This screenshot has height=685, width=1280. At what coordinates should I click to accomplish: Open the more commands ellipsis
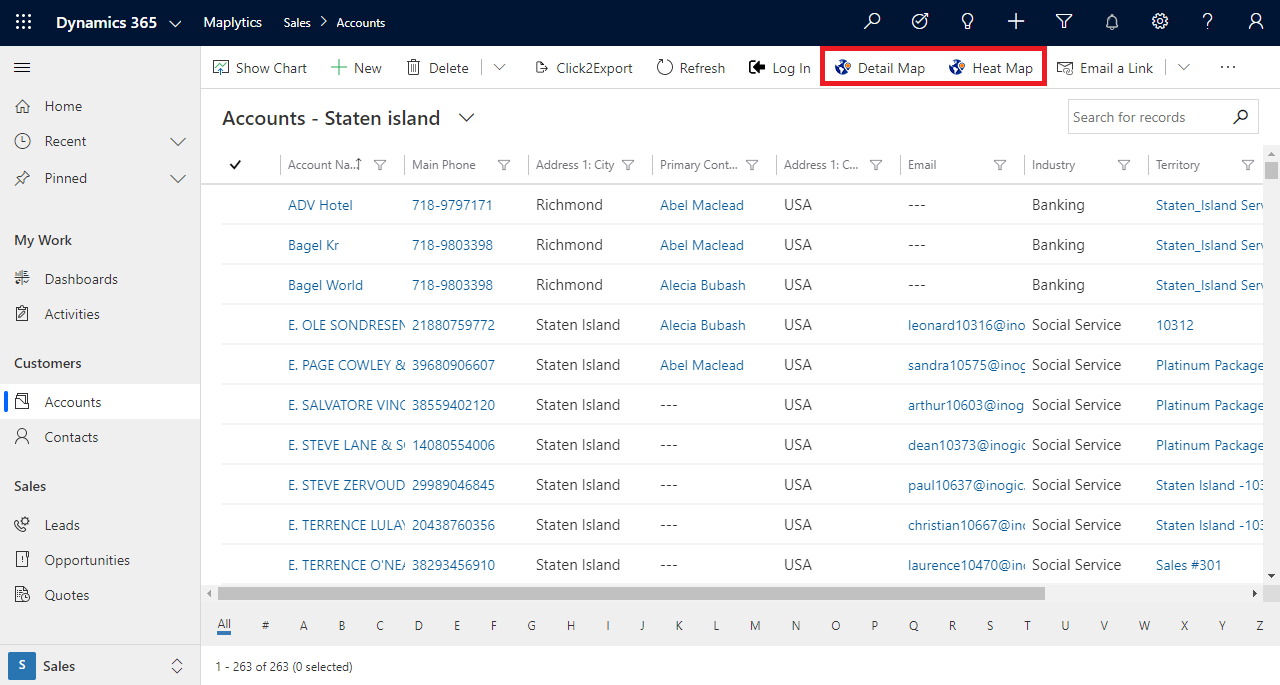pos(1228,68)
